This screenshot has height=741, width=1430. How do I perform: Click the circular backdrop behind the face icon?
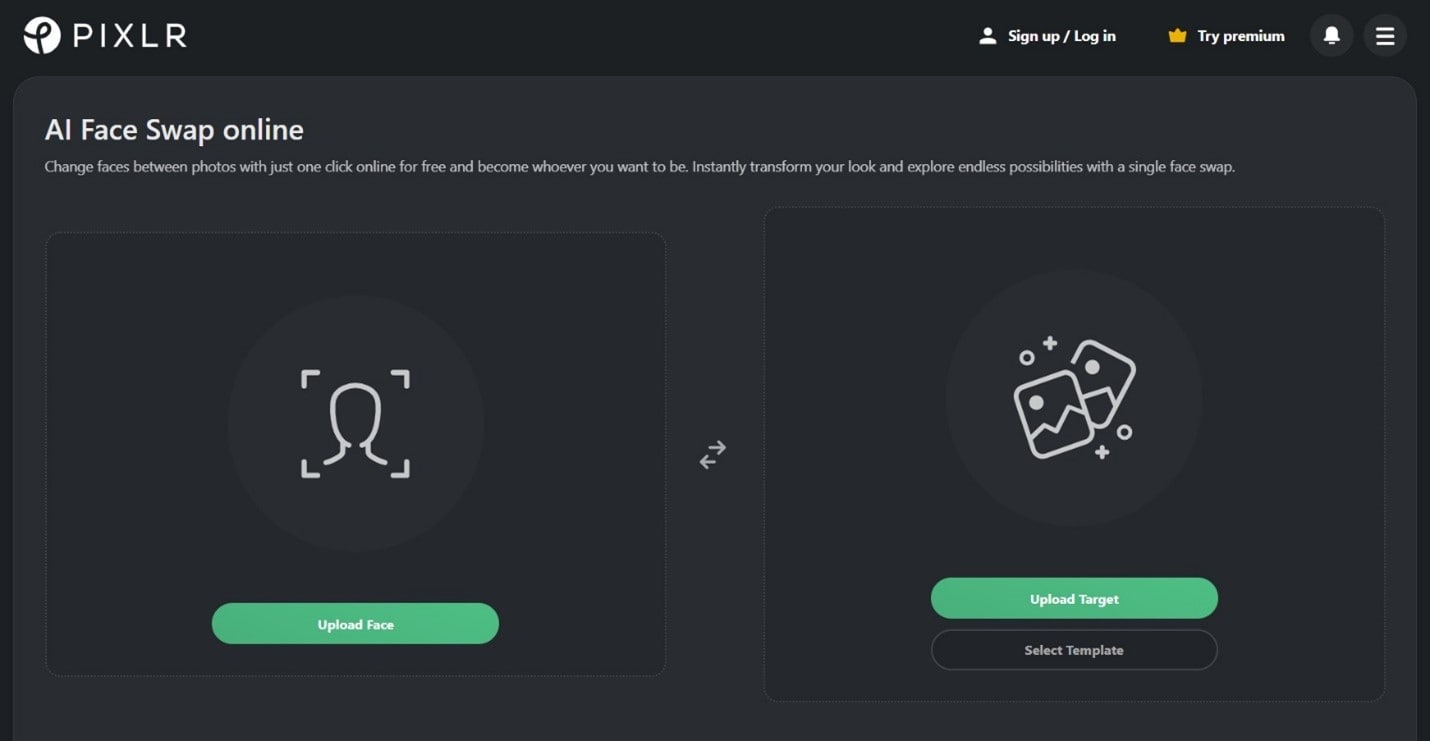(x=356, y=424)
